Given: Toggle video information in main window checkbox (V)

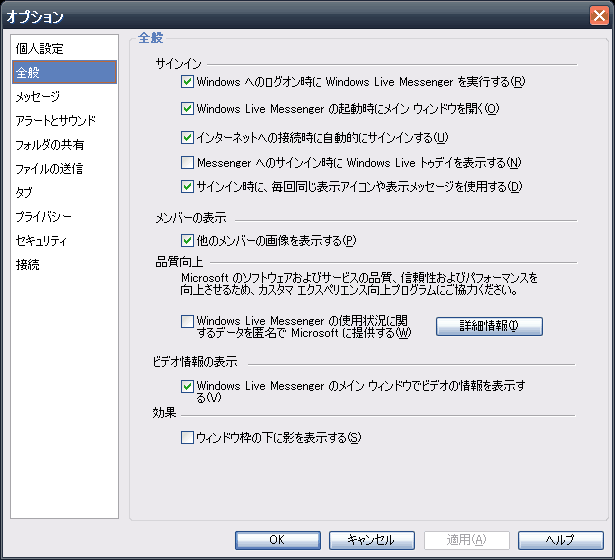Looking at the screenshot, I should point(187,386).
